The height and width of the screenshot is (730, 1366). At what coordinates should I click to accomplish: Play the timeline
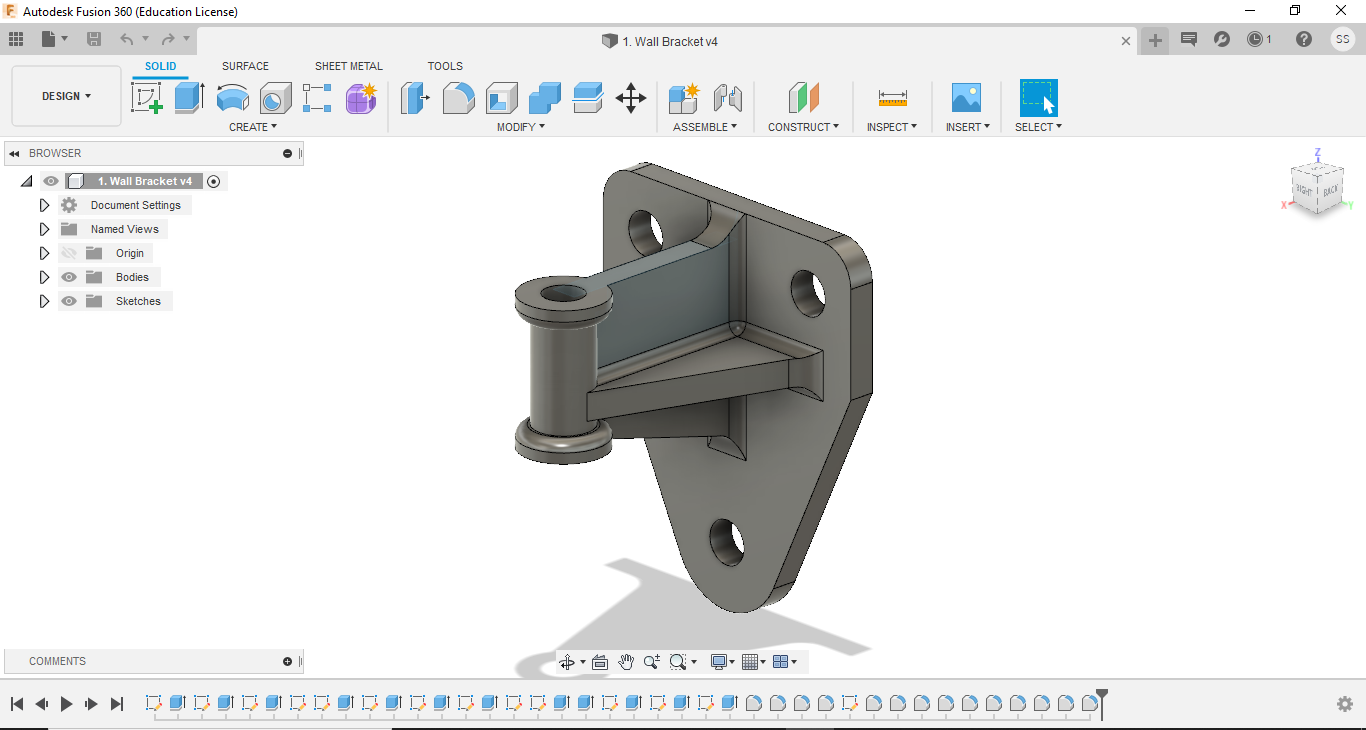[x=66, y=704]
